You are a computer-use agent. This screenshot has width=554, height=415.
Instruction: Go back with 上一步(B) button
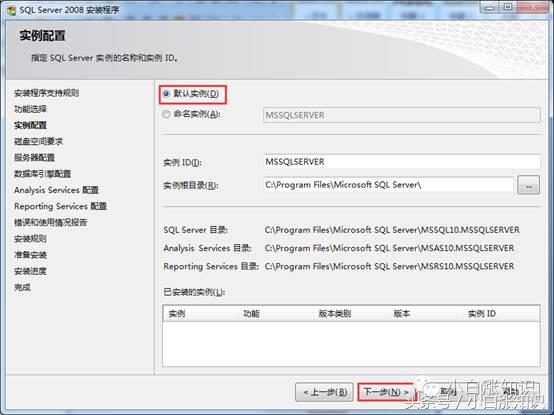click(324, 392)
